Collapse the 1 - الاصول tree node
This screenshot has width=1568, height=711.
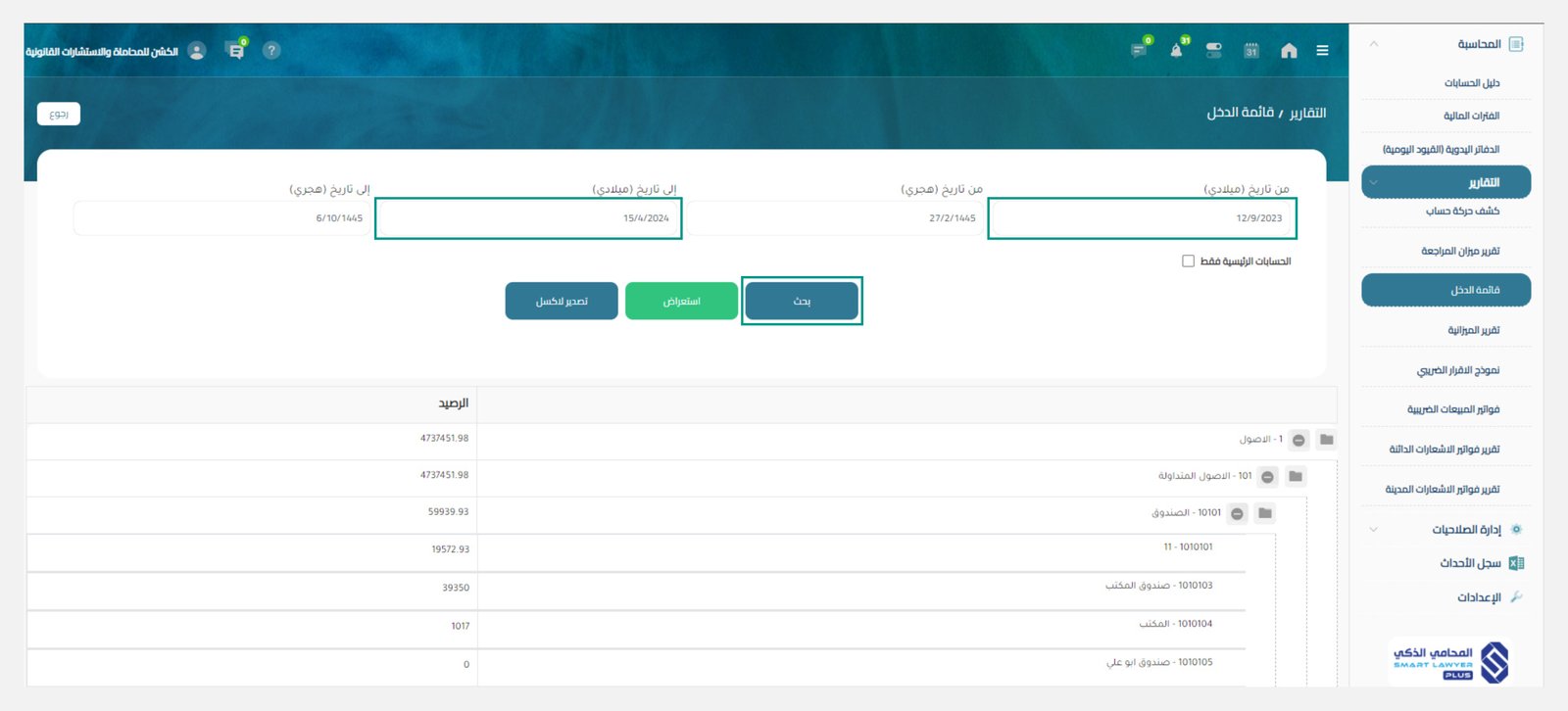(x=1298, y=441)
